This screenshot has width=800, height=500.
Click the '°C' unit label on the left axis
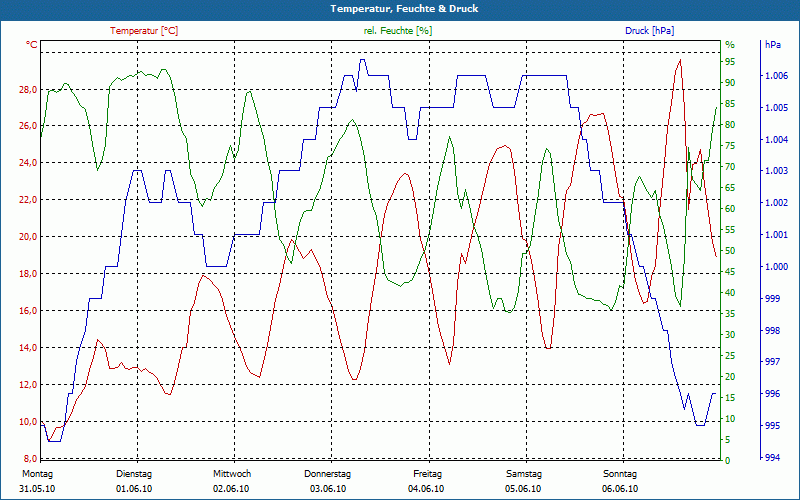[x=32, y=45]
